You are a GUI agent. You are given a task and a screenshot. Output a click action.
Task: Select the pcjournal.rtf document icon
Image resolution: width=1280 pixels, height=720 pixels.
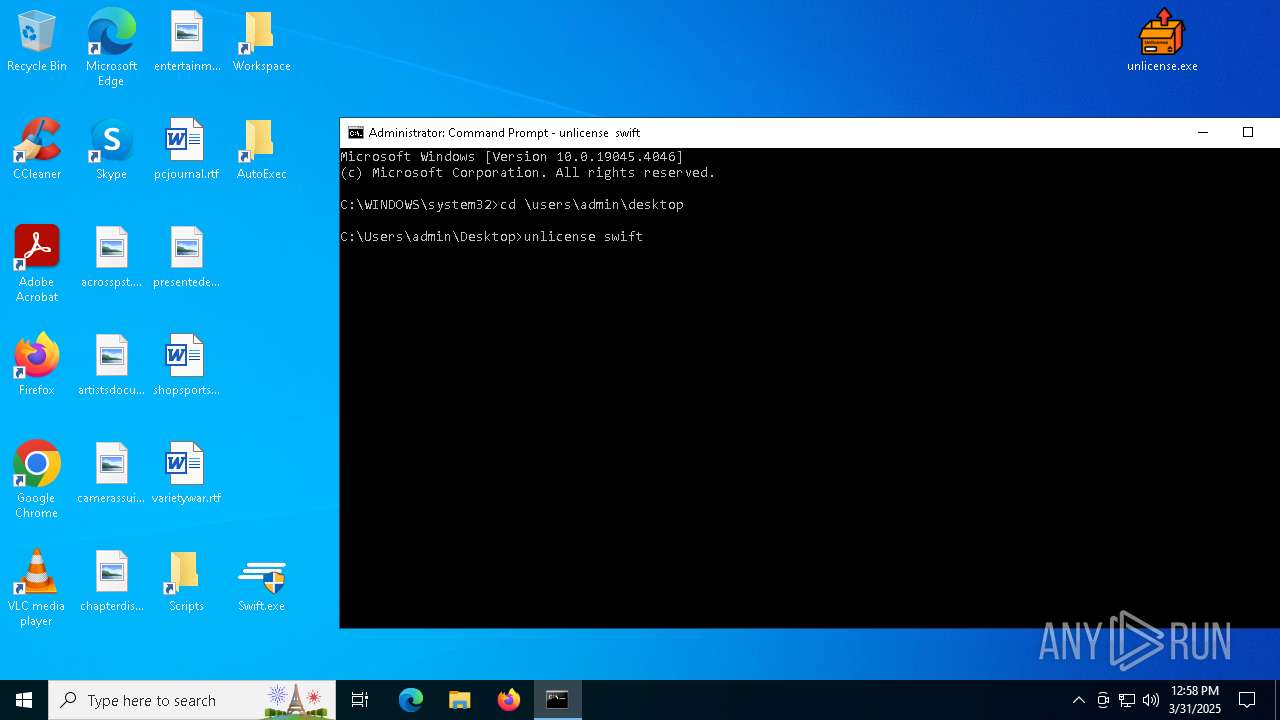tap(187, 150)
